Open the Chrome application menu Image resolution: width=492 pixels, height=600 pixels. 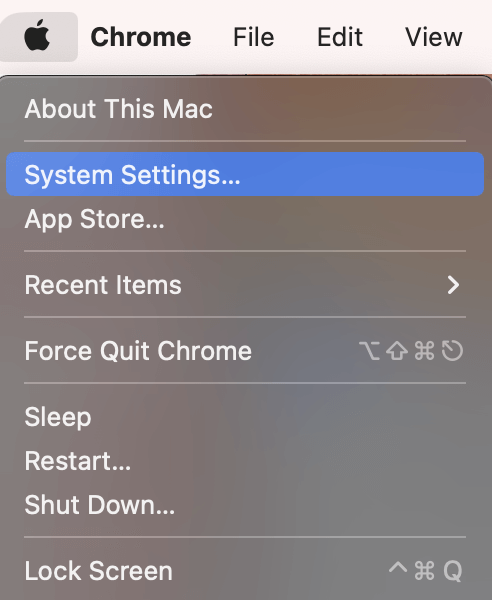point(141,37)
